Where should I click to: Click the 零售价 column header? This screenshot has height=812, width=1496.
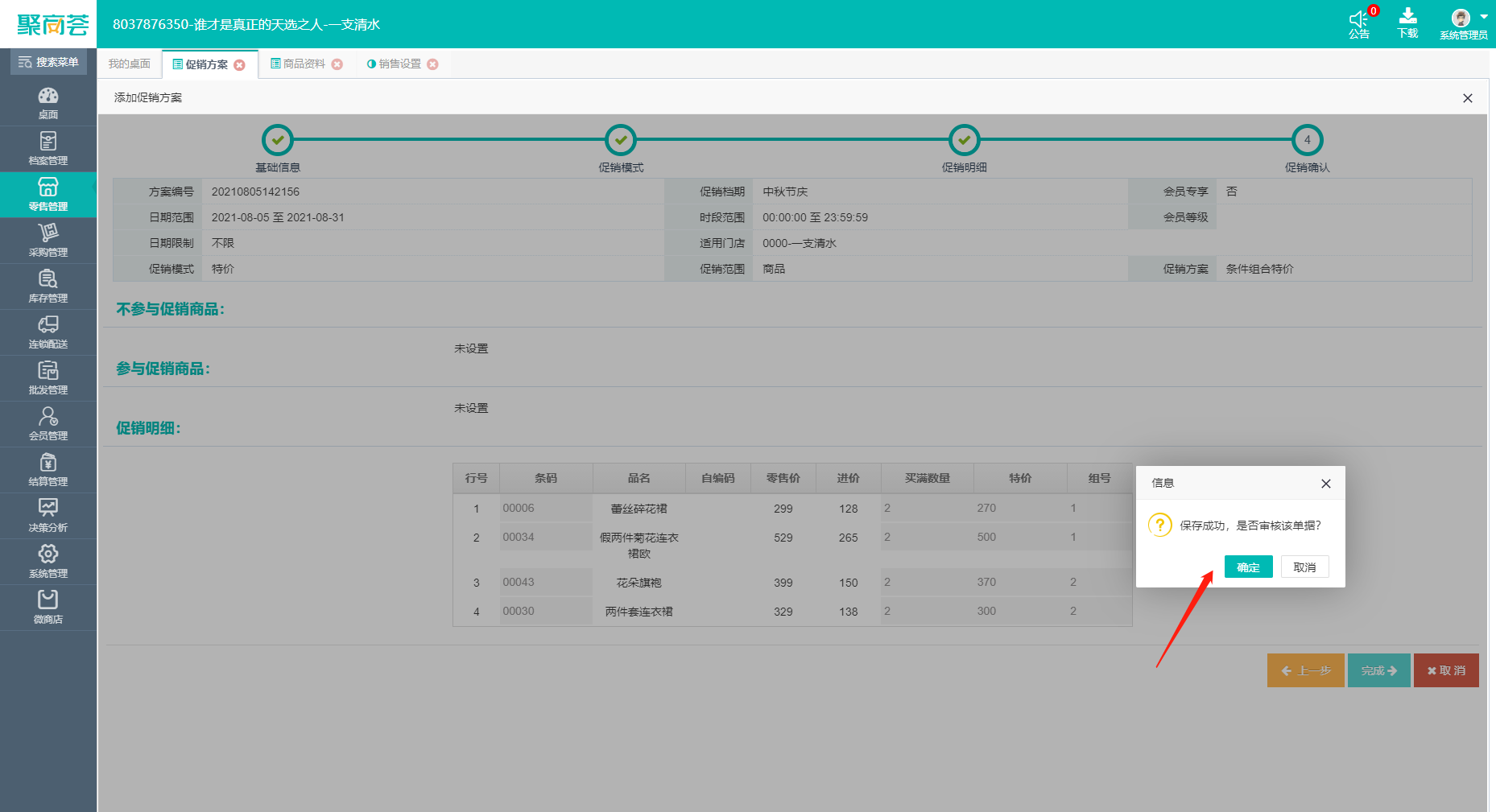click(x=783, y=478)
